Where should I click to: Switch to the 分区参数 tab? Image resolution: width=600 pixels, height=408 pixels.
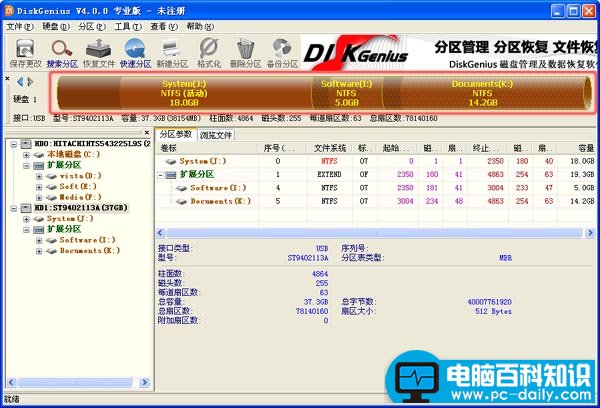tap(176, 134)
